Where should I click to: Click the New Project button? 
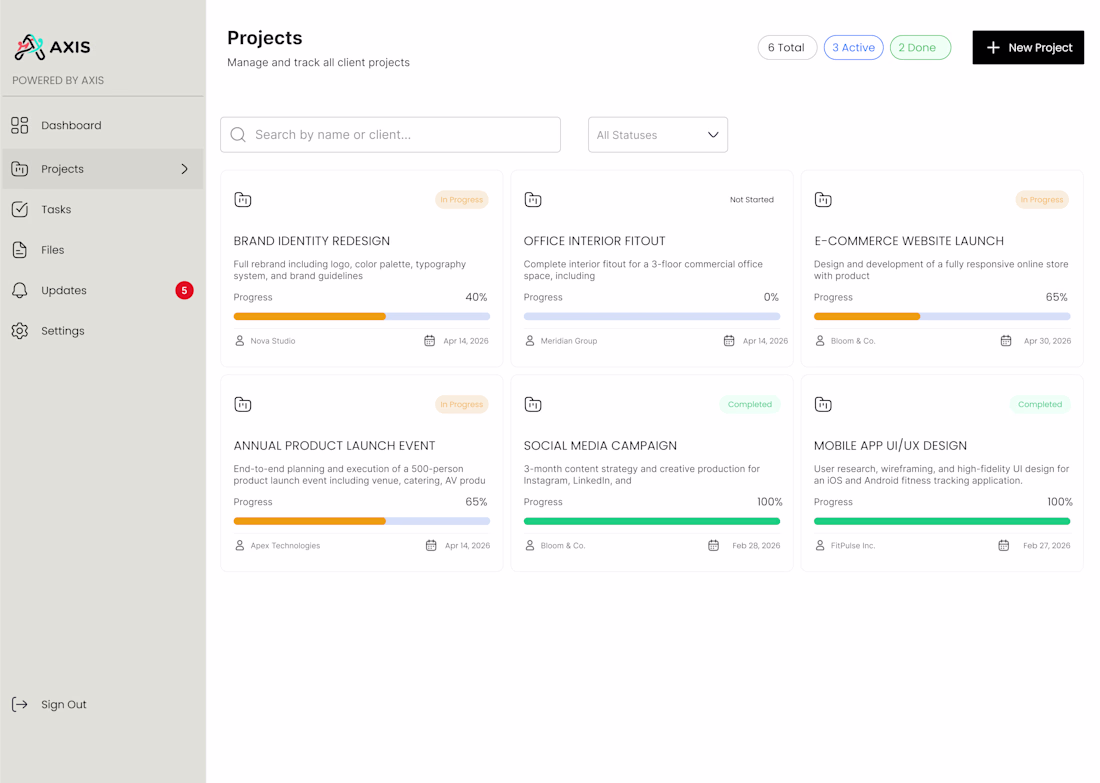point(1027,48)
